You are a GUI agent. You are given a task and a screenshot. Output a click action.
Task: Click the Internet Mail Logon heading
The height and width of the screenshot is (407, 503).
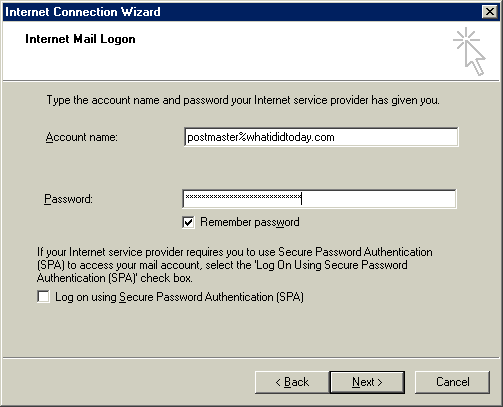(x=80, y=39)
